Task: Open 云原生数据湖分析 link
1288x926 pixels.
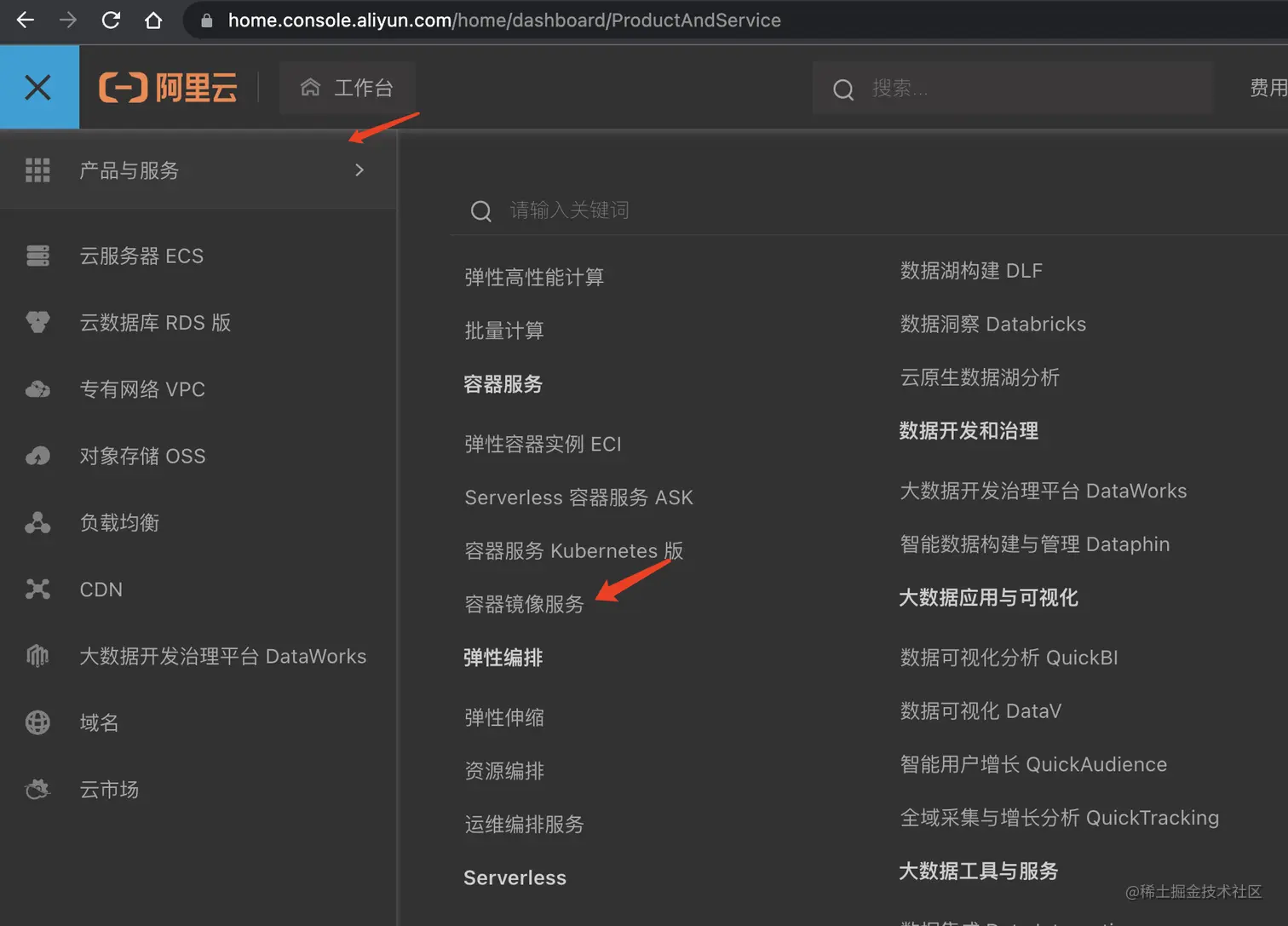Action: [980, 377]
